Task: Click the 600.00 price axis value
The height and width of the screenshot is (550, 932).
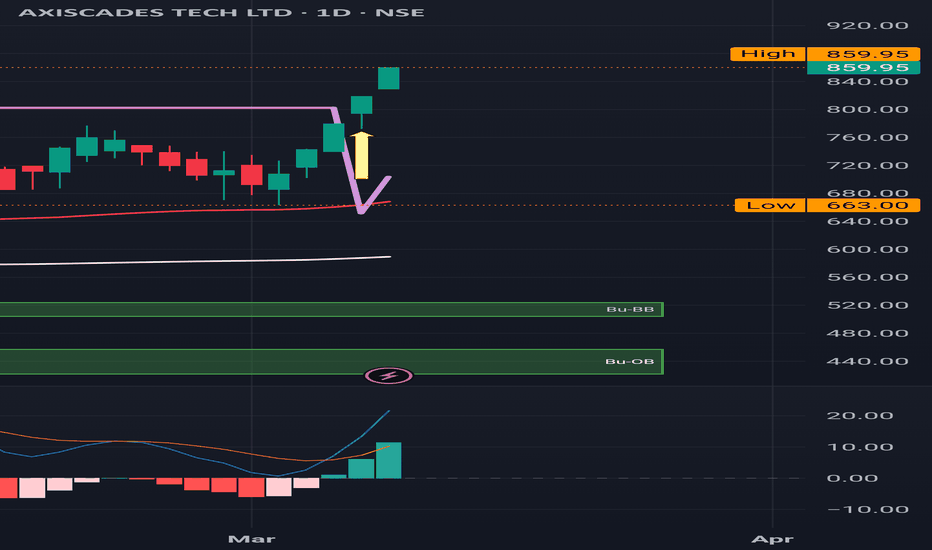Action: [867, 249]
